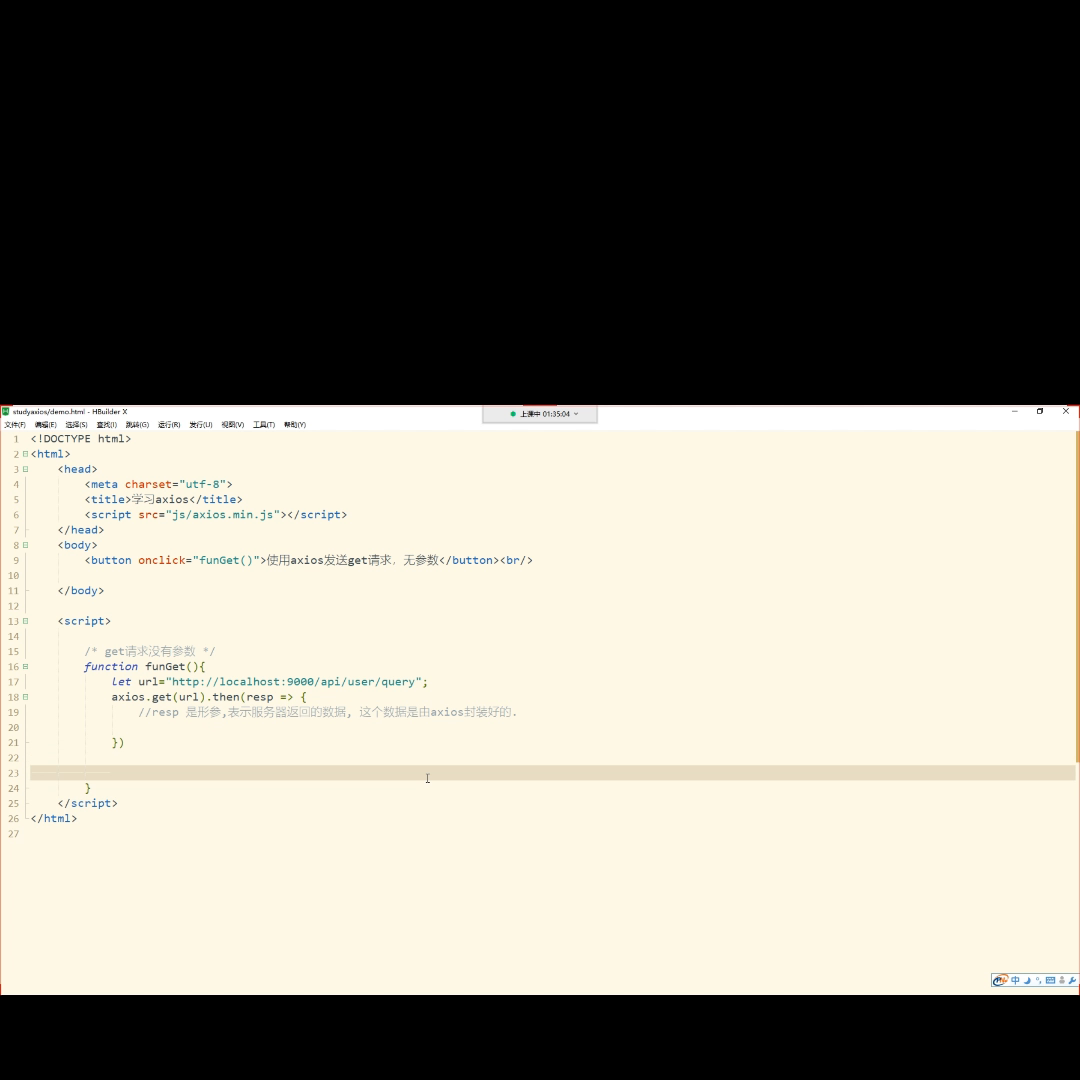Open the 视图(V) menu
The width and height of the screenshot is (1080, 1080).
[x=233, y=425]
